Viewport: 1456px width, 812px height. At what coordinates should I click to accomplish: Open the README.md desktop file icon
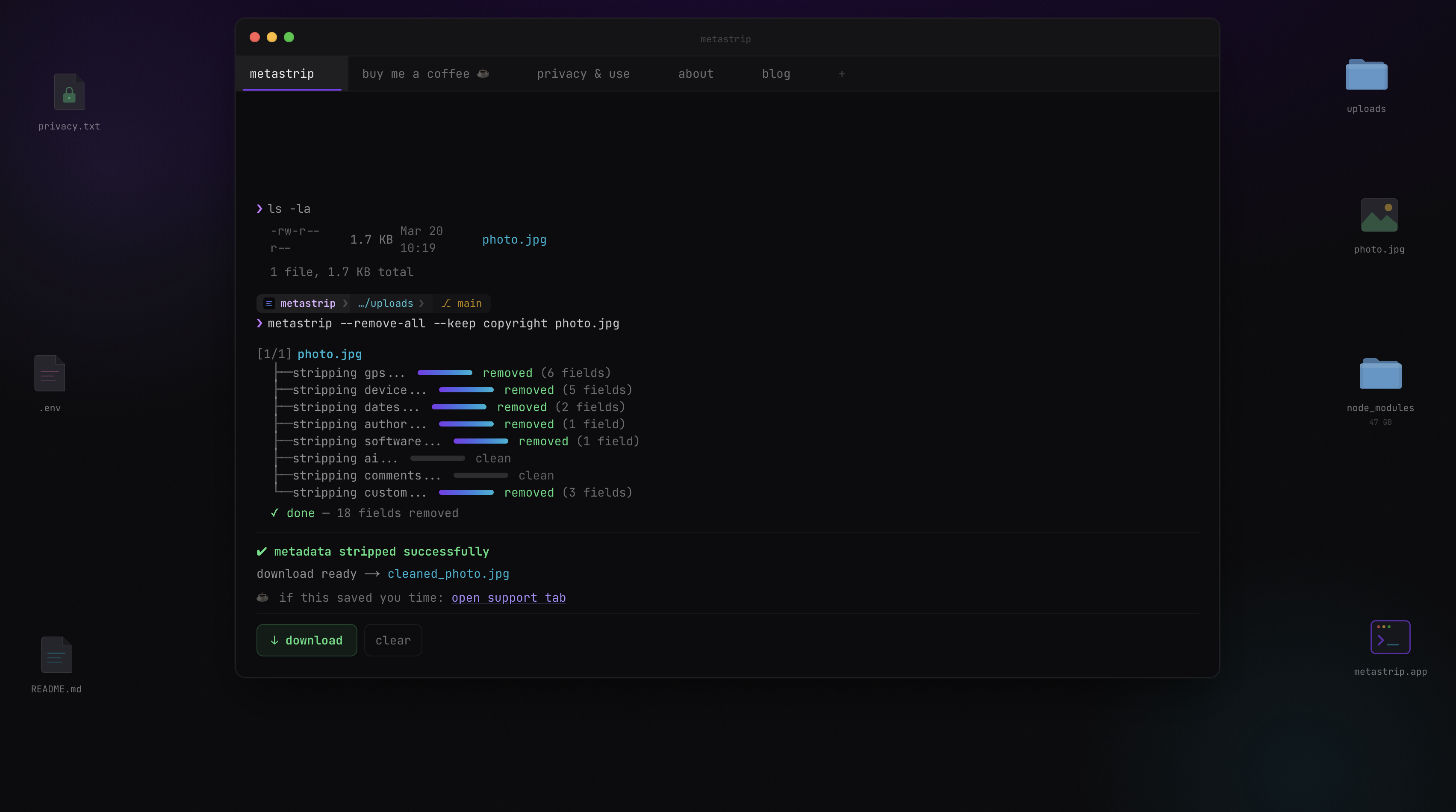[56, 654]
